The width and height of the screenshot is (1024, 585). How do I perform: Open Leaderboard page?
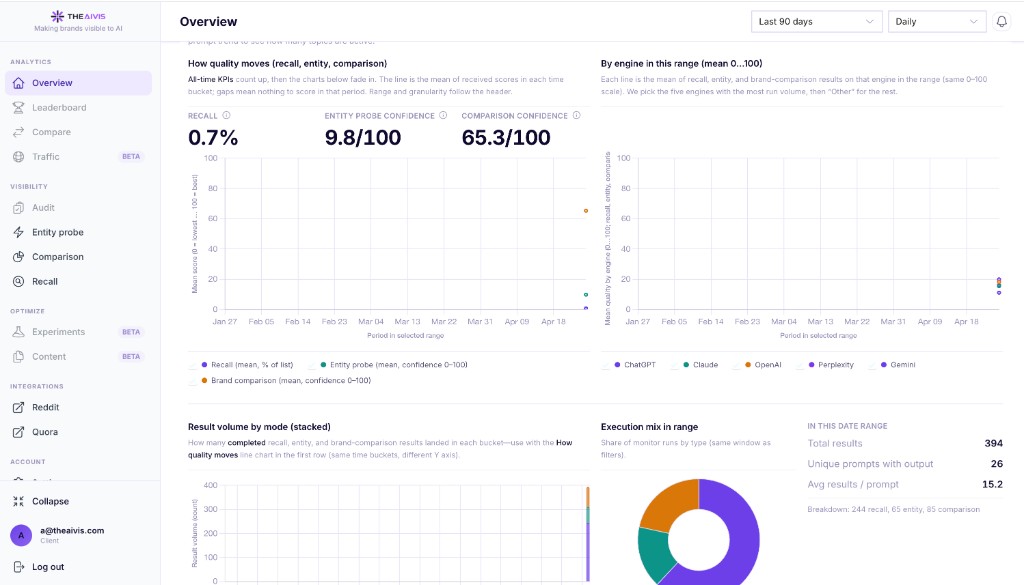coord(78,108)
